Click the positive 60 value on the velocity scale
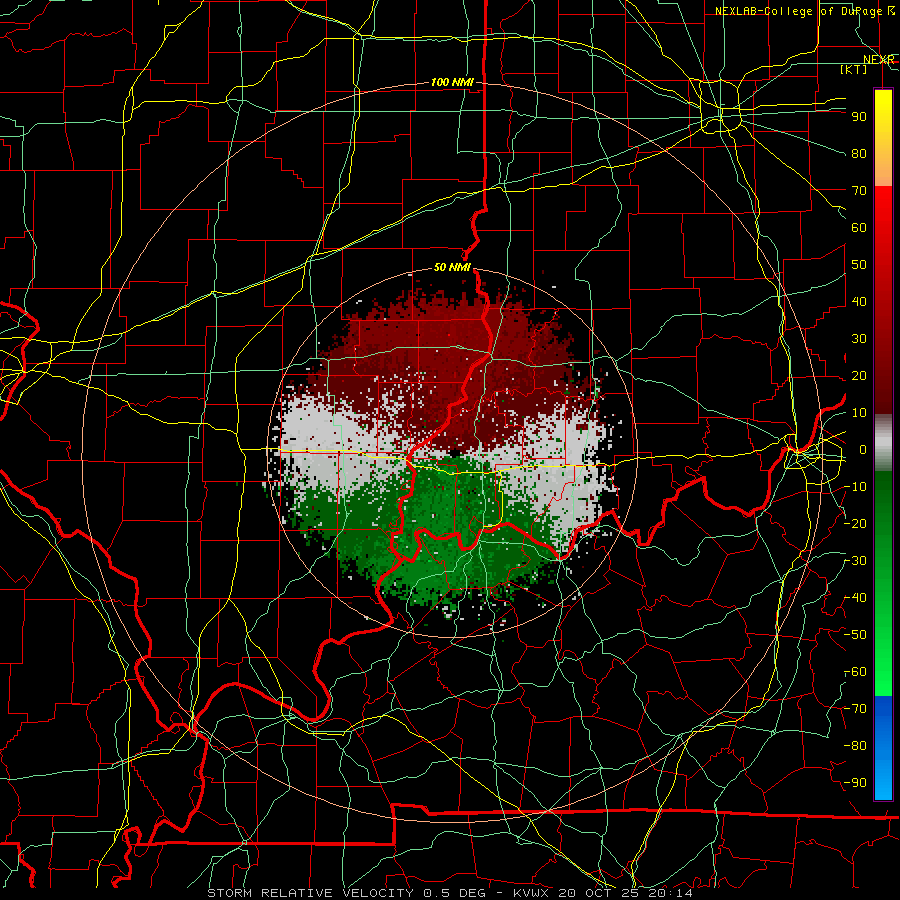The width and height of the screenshot is (900, 900). [859, 227]
